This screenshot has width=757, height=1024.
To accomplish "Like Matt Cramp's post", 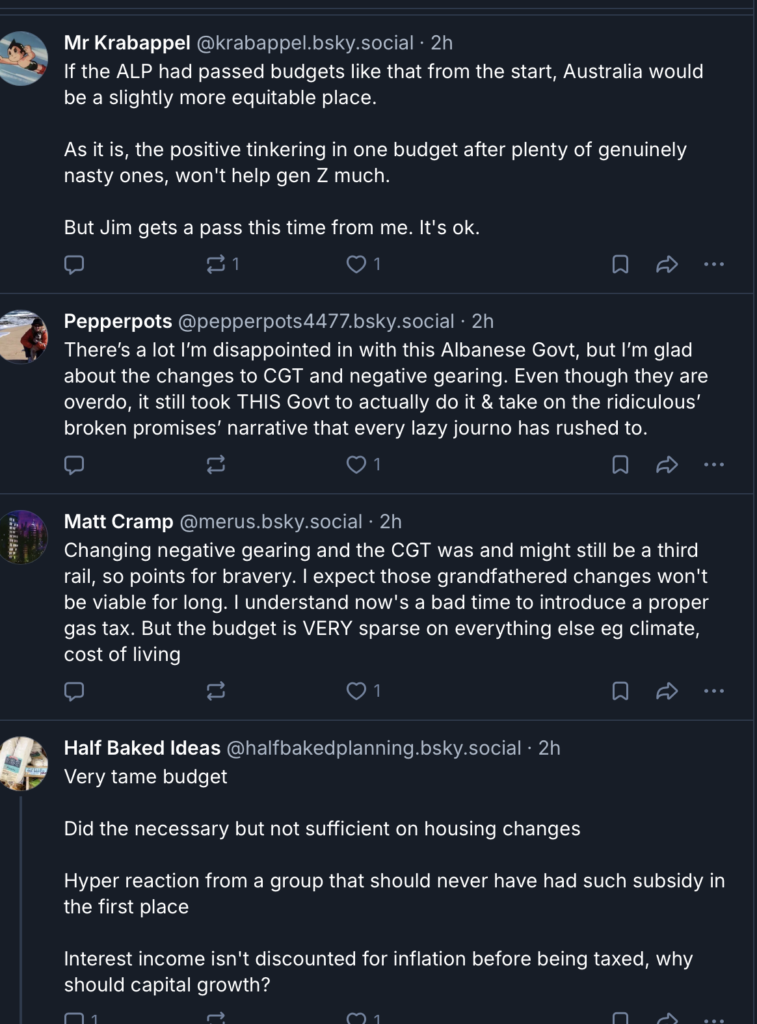I will [x=356, y=691].
